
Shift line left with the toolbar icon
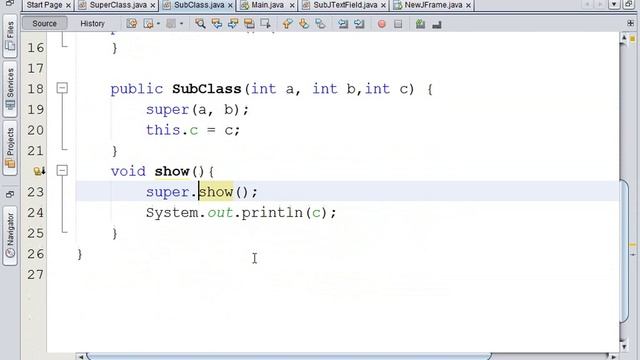[x=343, y=24]
